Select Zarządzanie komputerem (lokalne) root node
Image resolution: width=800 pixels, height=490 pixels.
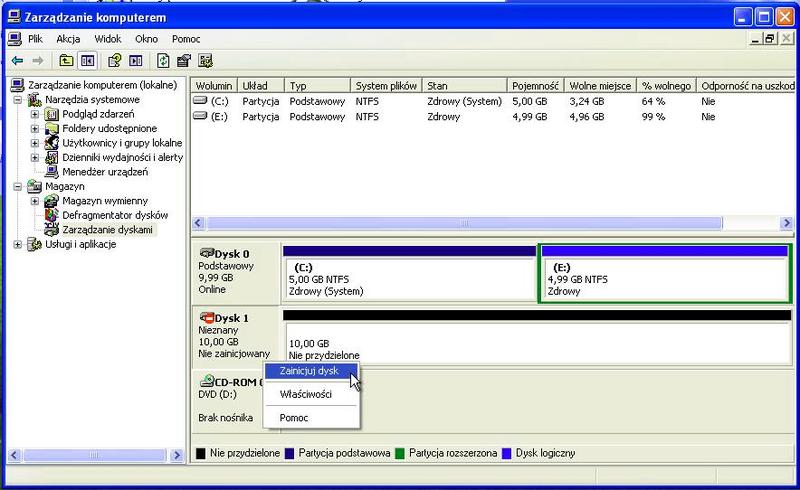pyautogui.click(x=103, y=85)
